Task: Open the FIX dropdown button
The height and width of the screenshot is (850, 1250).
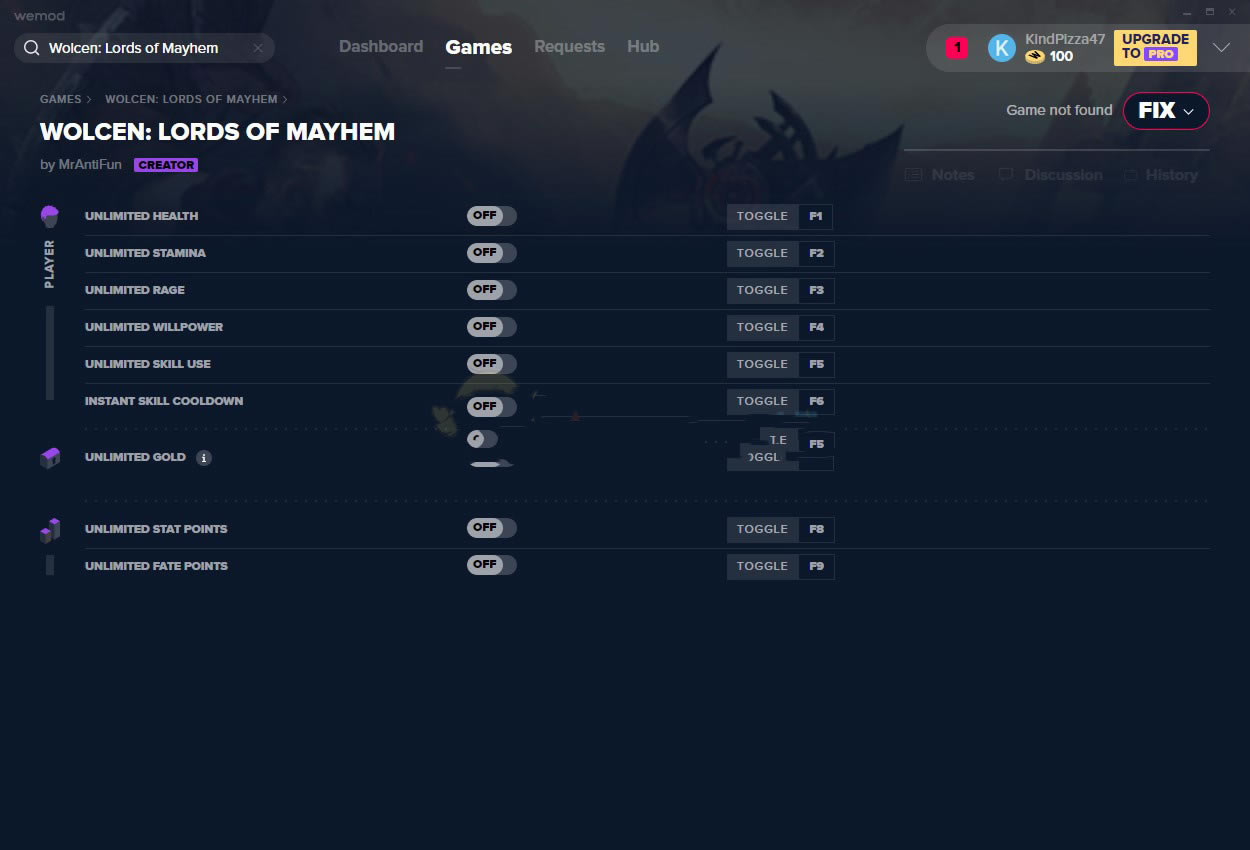Action: (1166, 111)
